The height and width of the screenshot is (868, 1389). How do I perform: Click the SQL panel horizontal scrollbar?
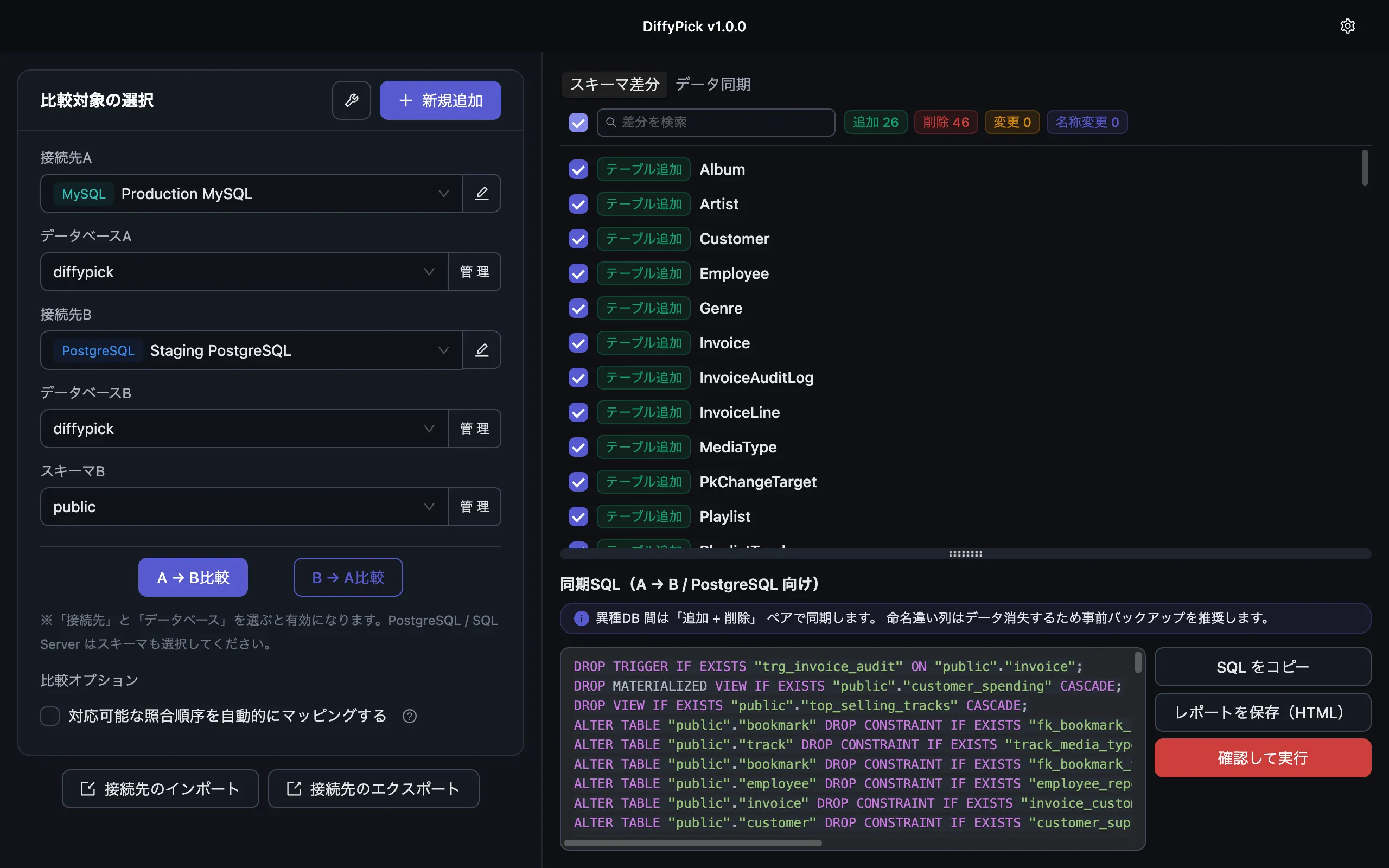693,843
